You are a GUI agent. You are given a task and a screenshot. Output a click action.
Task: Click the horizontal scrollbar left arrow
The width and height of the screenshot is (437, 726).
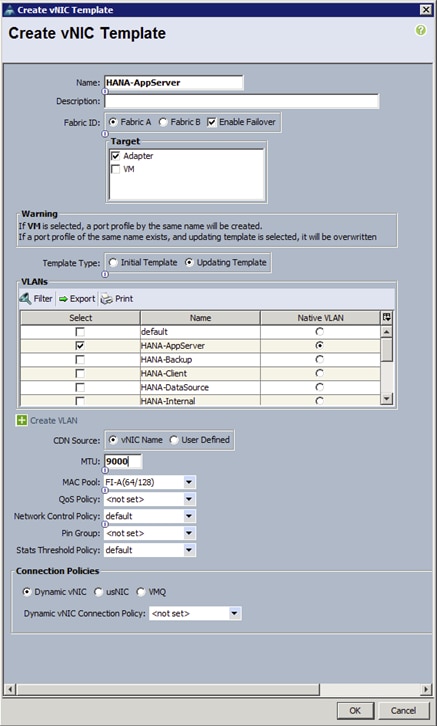coord(10,689)
